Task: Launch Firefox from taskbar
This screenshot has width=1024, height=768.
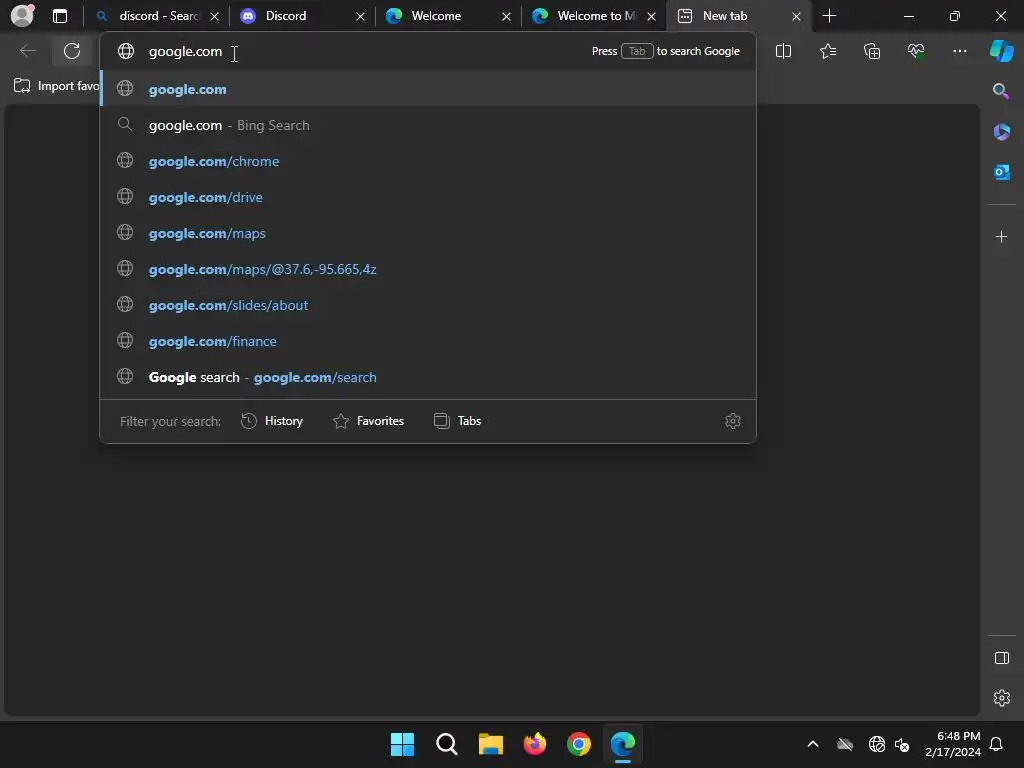Action: (x=535, y=744)
